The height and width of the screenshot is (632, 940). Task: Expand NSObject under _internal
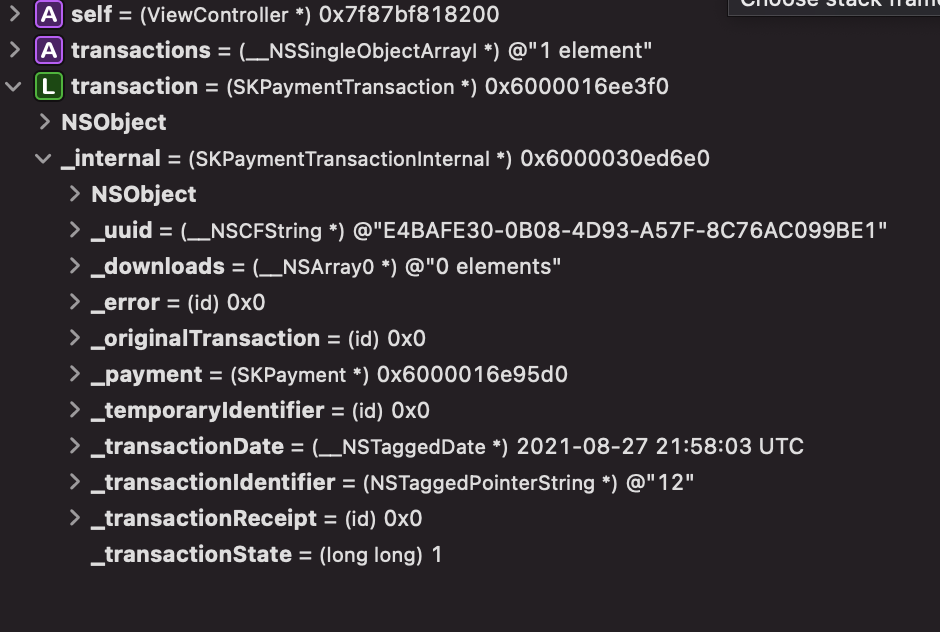coord(75,194)
